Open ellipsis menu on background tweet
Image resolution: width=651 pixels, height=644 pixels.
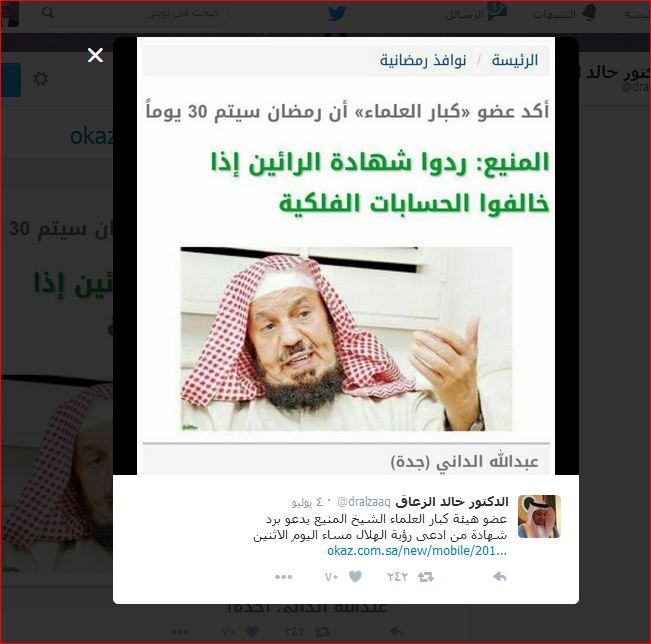coord(180,632)
